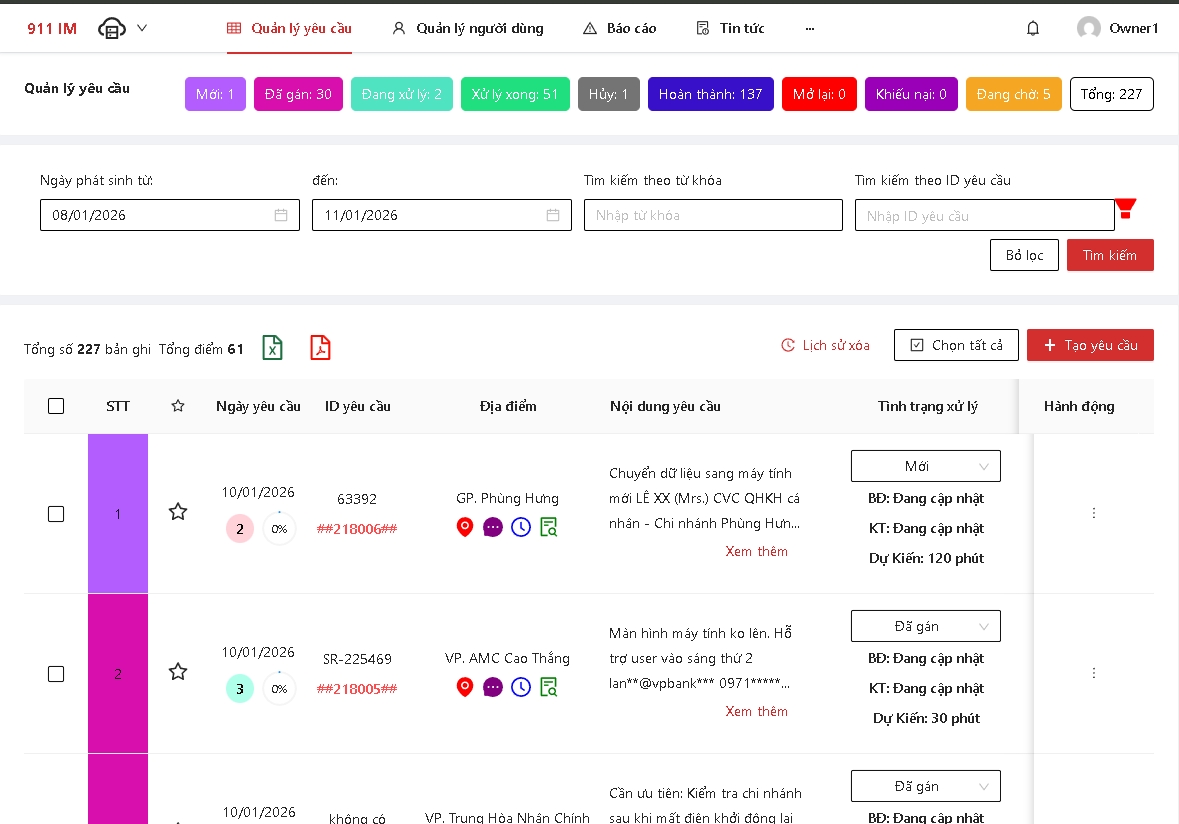
Task: Check the row 2 checkbox
Action: point(56,674)
